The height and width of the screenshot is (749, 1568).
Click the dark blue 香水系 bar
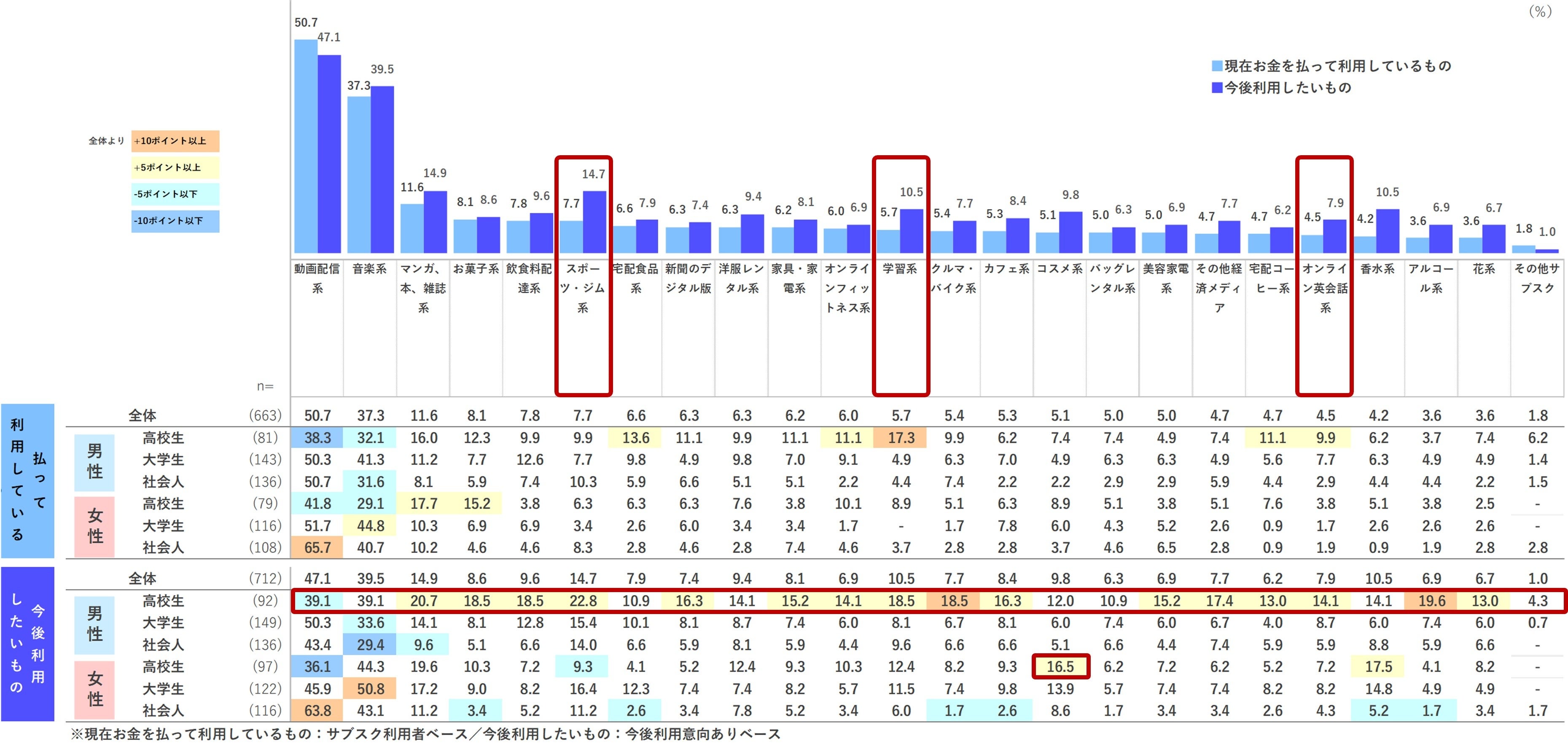pyautogui.click(x=1388, y=231)
